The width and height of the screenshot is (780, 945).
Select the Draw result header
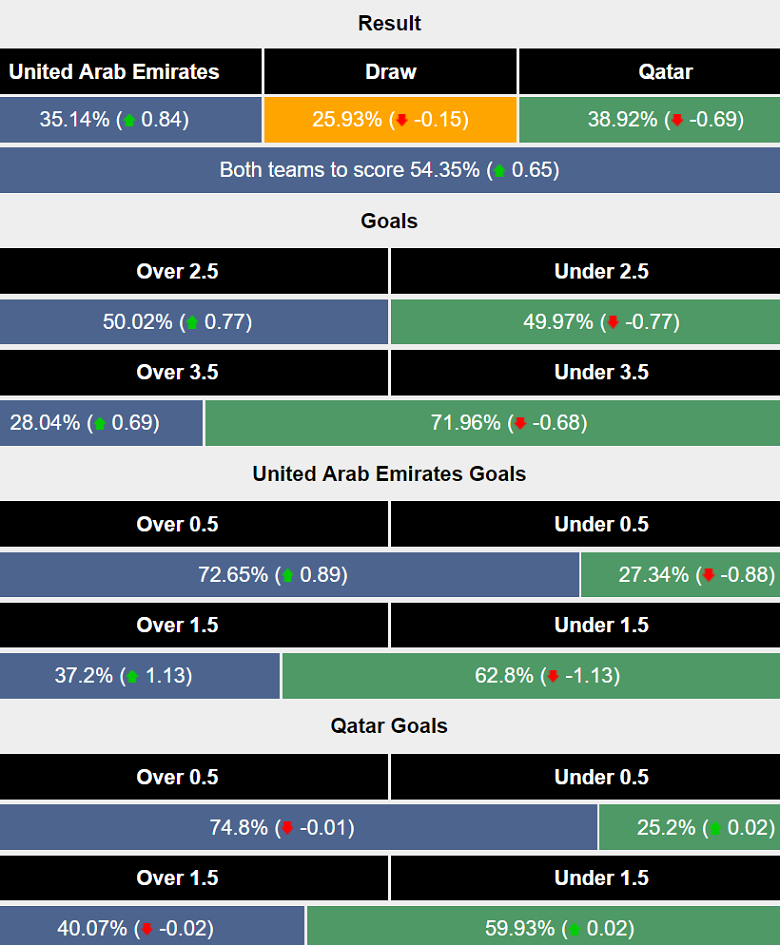coord(390,72)
